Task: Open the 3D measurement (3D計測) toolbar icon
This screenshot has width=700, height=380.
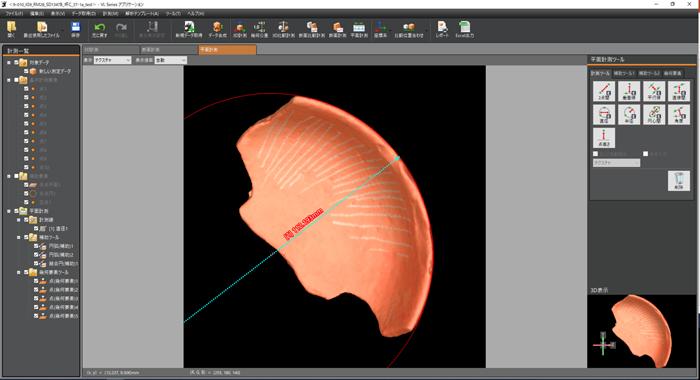Action: 240,29
